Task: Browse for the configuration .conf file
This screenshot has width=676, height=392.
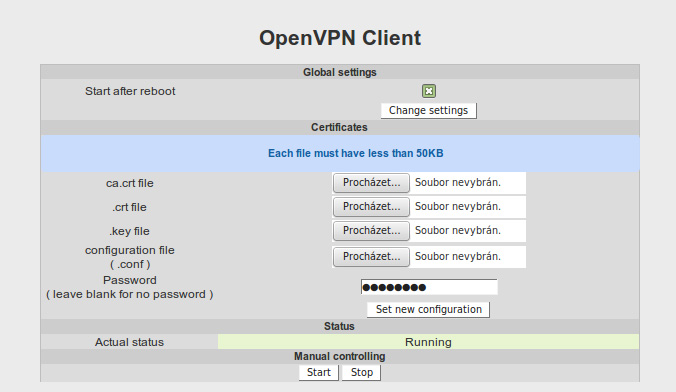Action: [x=371, y=257]
